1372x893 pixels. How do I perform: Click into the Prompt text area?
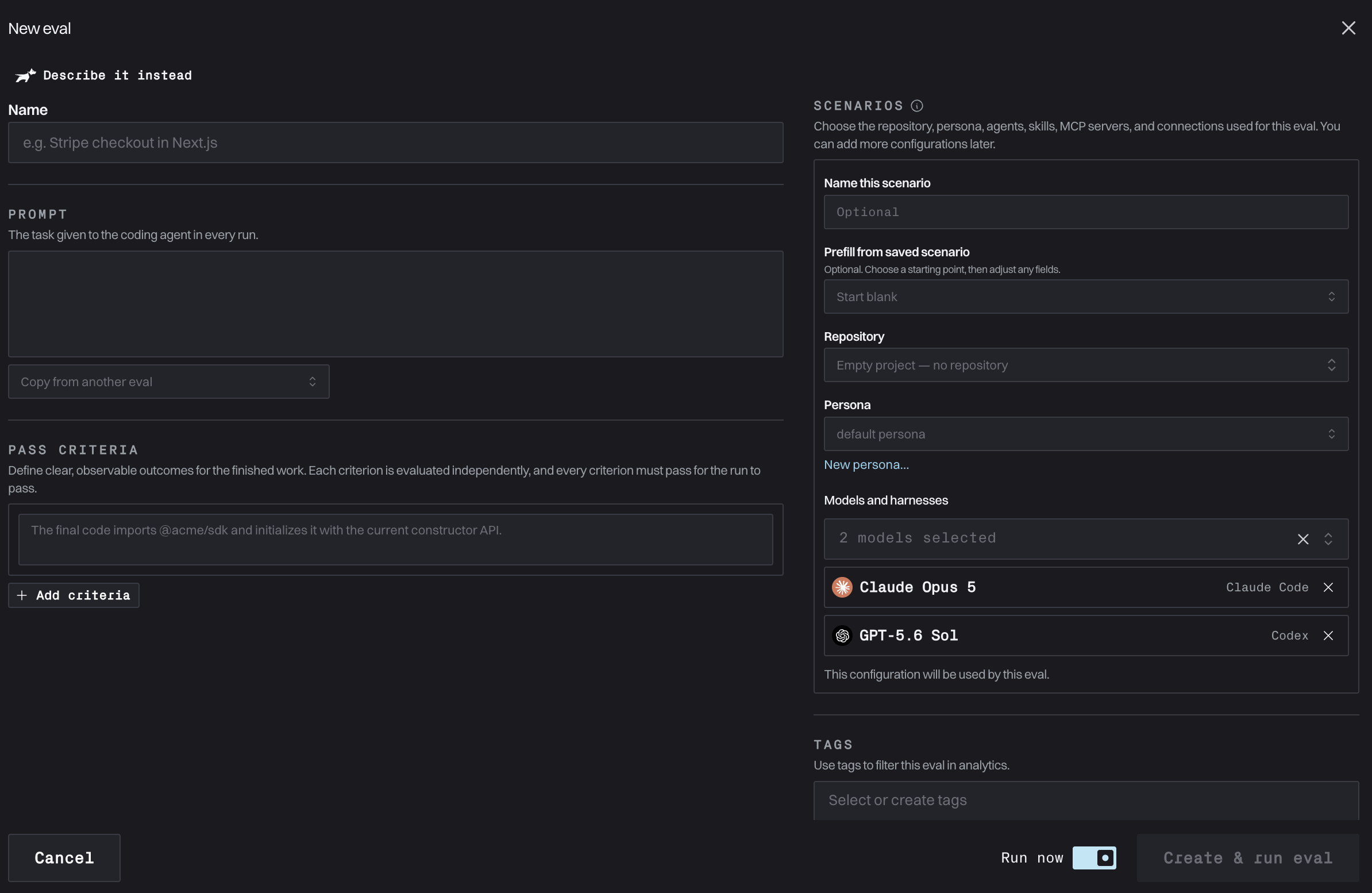click(395, 304)
